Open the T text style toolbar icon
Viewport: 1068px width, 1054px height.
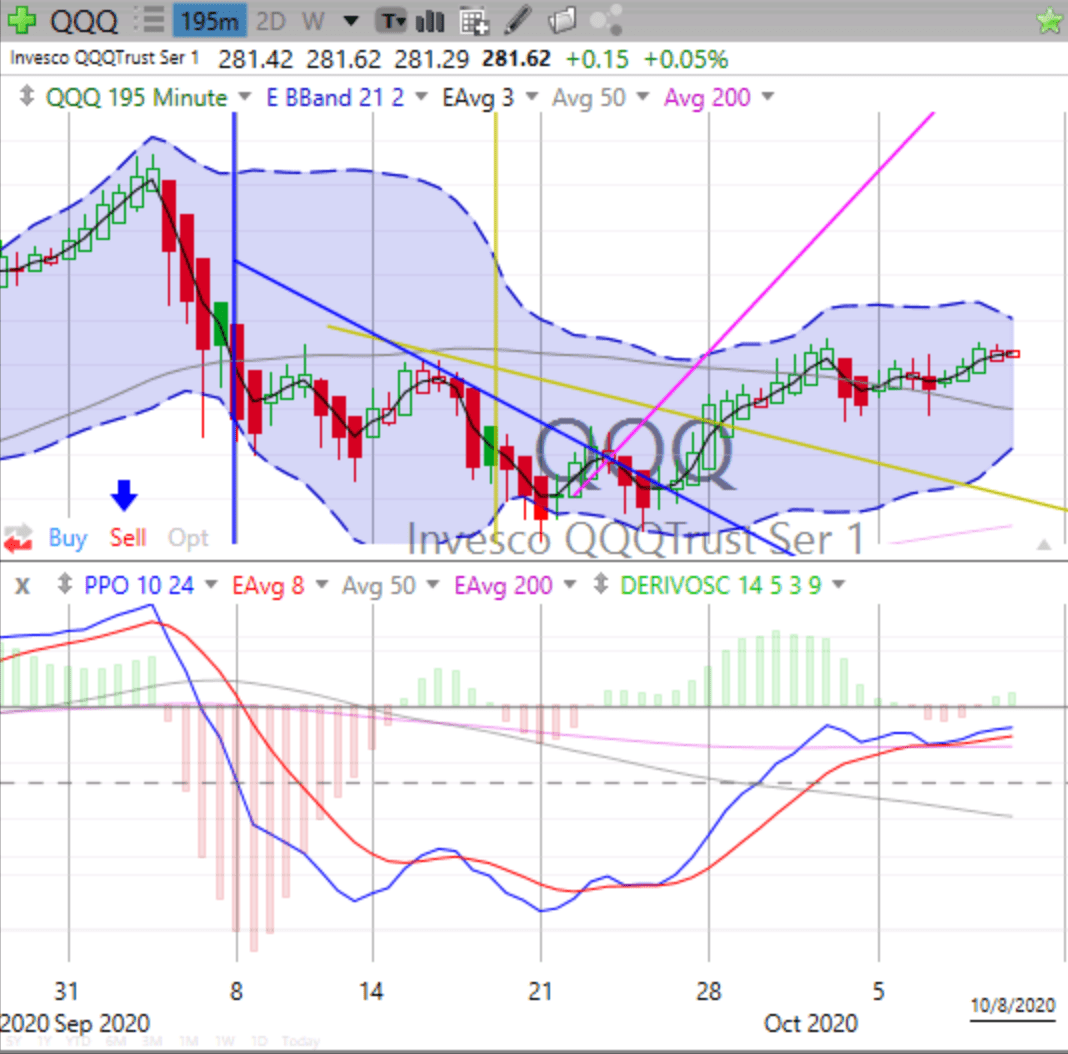tap(391, 21)
